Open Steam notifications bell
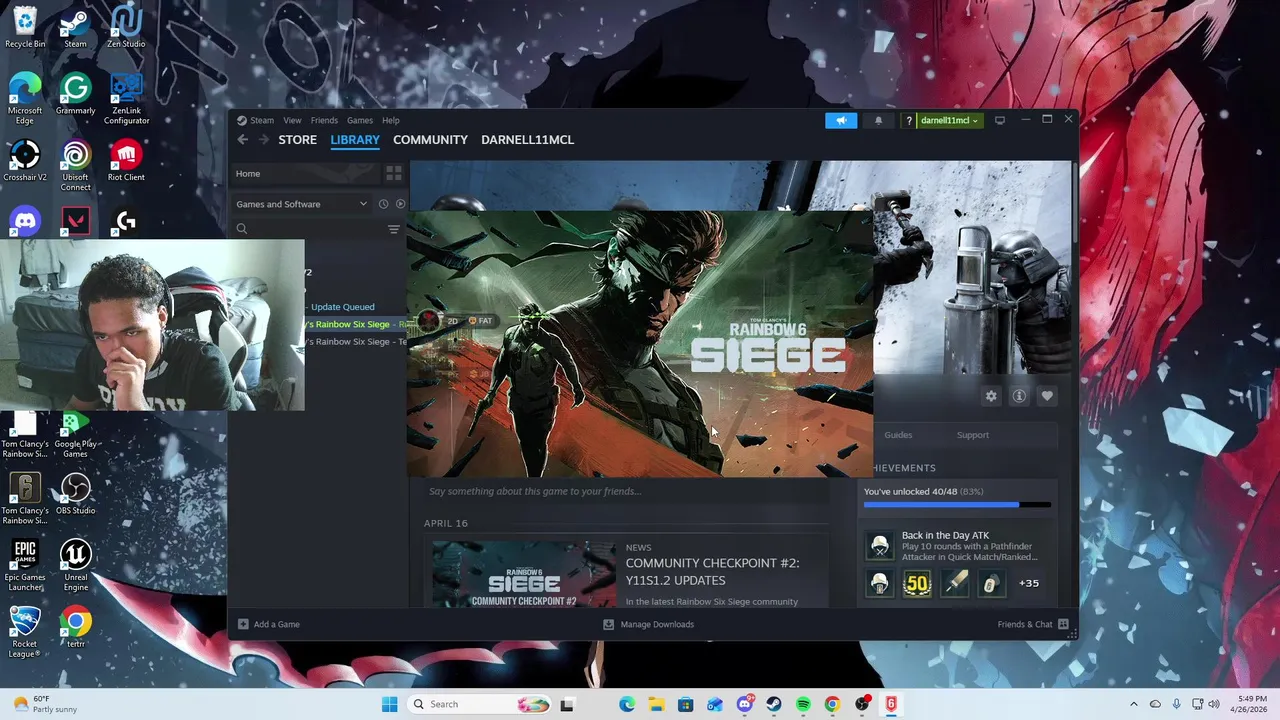Screen dimensions: 1280x720 879,120
